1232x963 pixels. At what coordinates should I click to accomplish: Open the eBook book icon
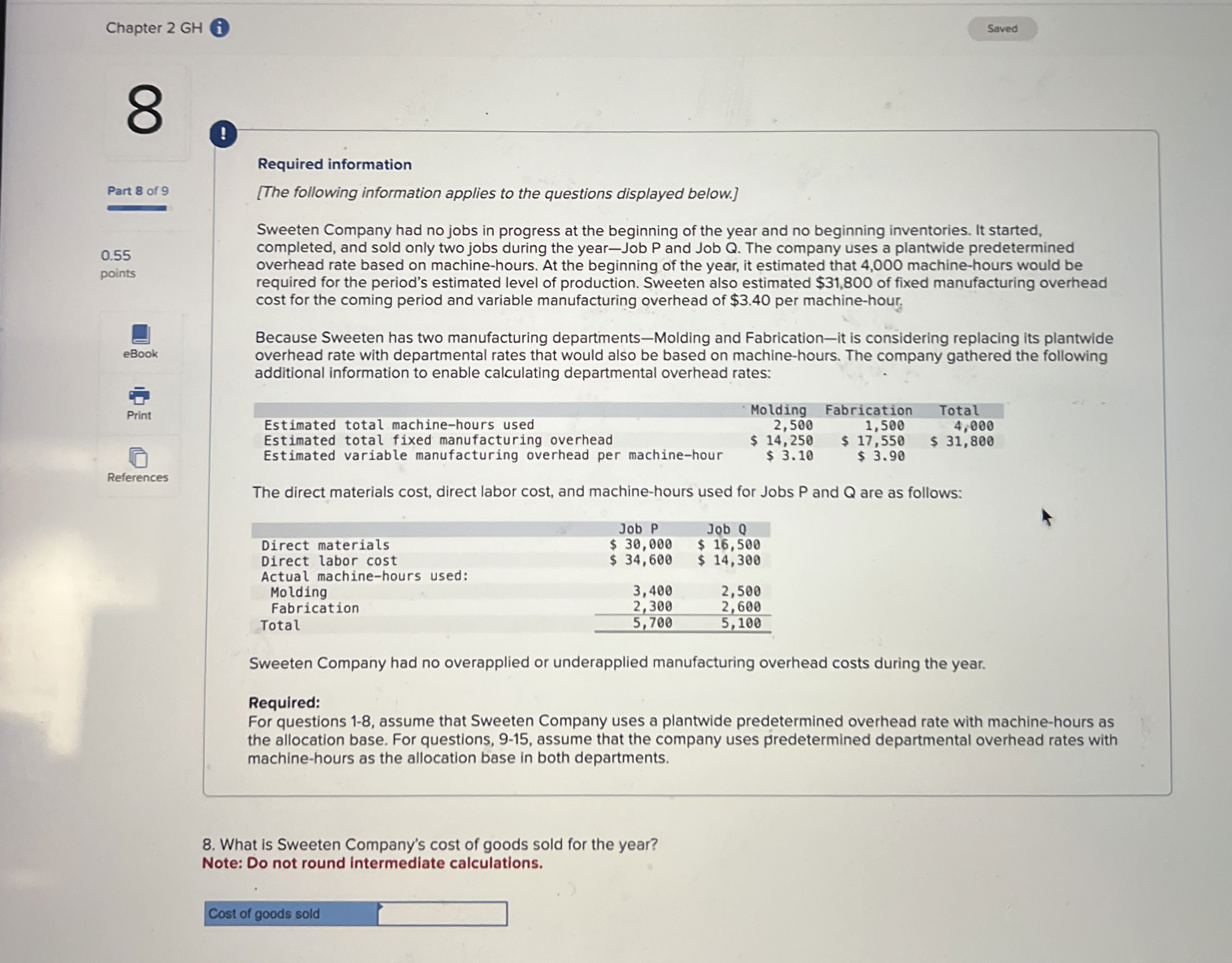coord(140,334)
